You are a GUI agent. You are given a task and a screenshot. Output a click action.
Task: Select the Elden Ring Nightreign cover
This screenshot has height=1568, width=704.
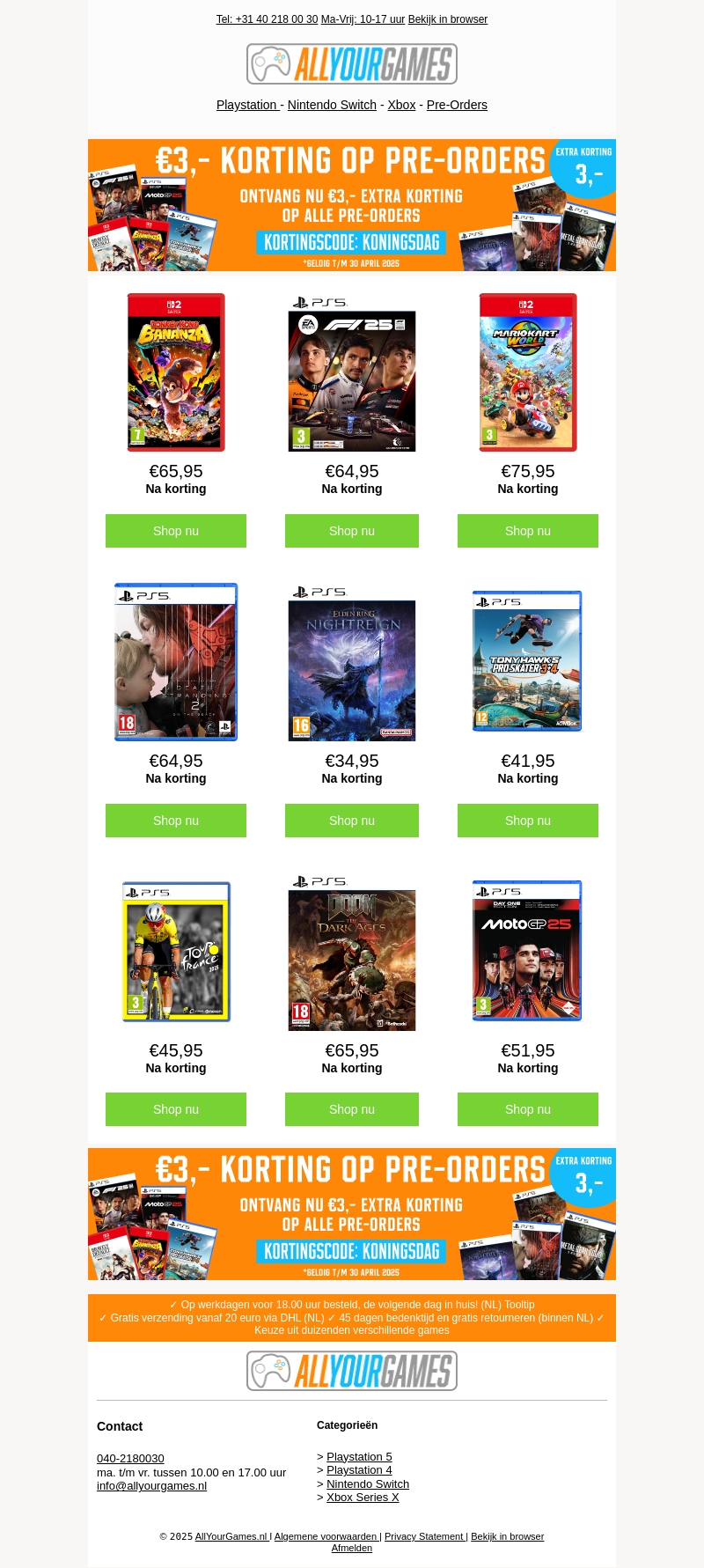(352, 662)
